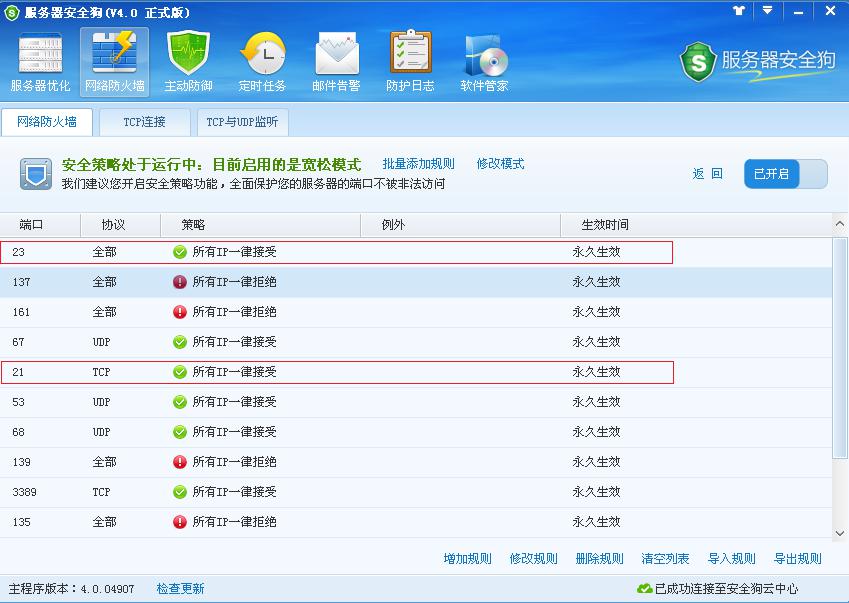This screenshot has height=603, width=849.
Task: Click the 删除规则 button
Action: [x=599, y=558]
